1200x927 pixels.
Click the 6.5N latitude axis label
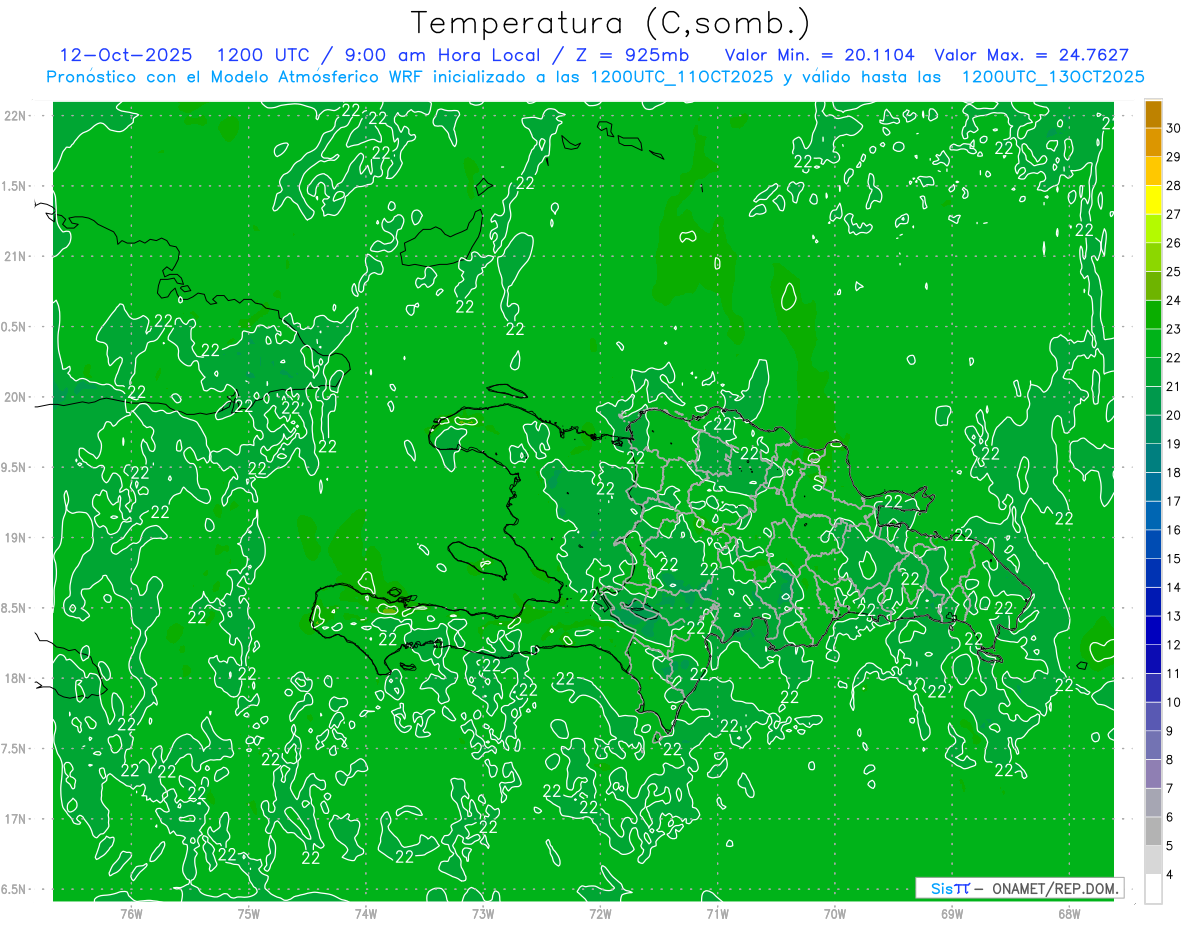(x=14, y=889)
